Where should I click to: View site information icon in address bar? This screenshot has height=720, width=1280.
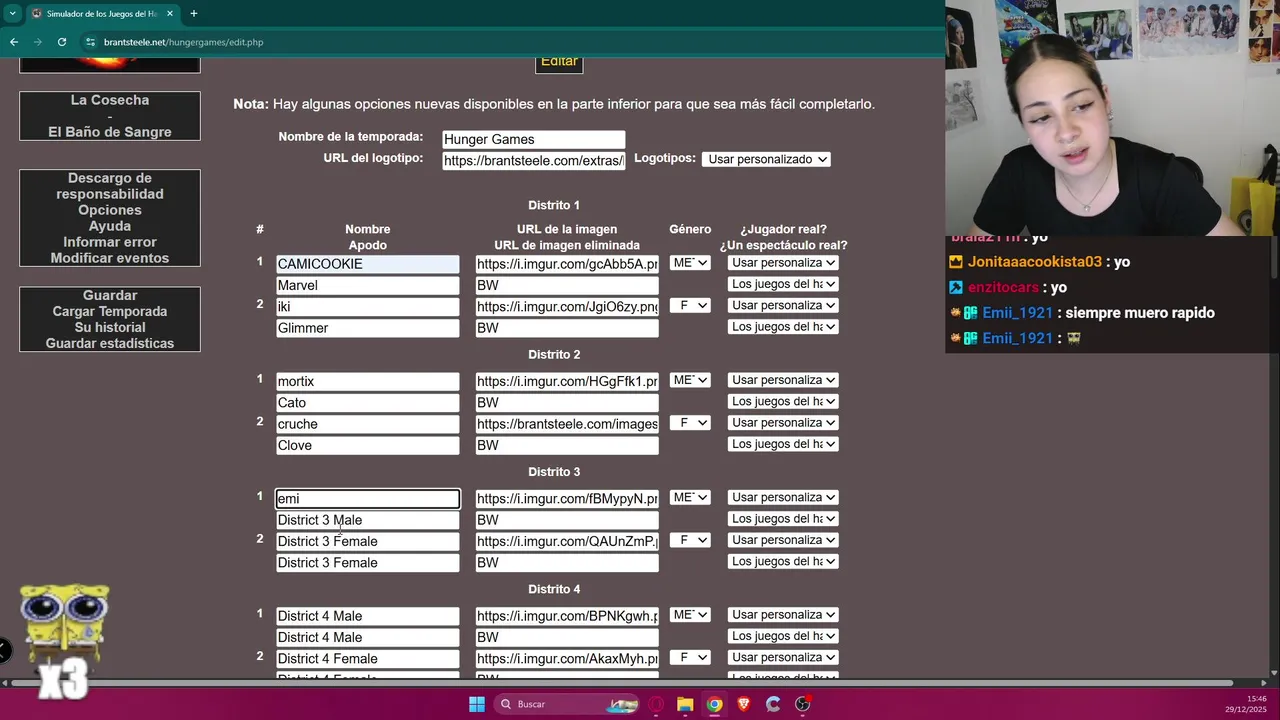click(x=90, y=42)
